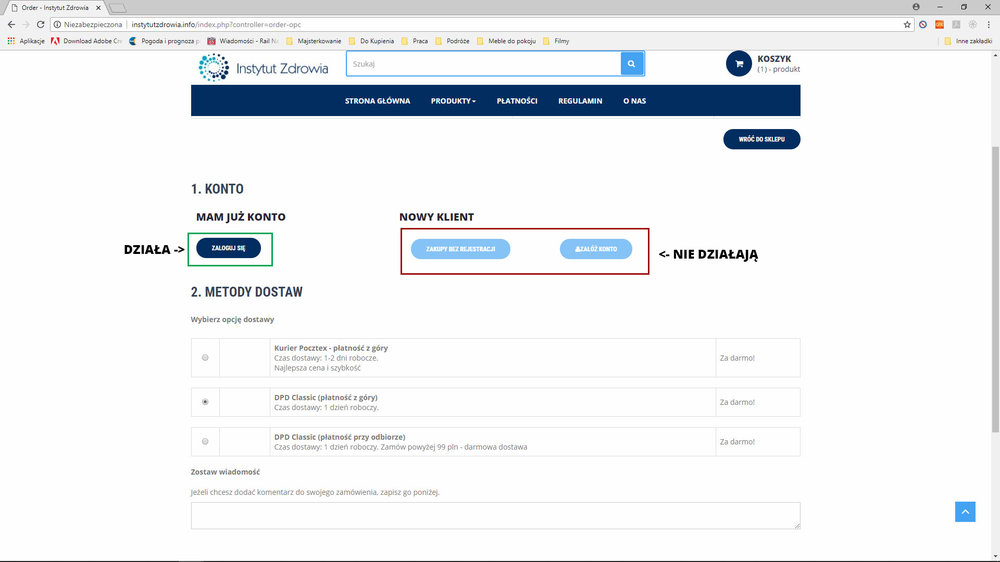Click the order comment text area
Image resolution: width=1000 pixels, height=562 pixels.
pyautogui.click(x=496, y=515)
